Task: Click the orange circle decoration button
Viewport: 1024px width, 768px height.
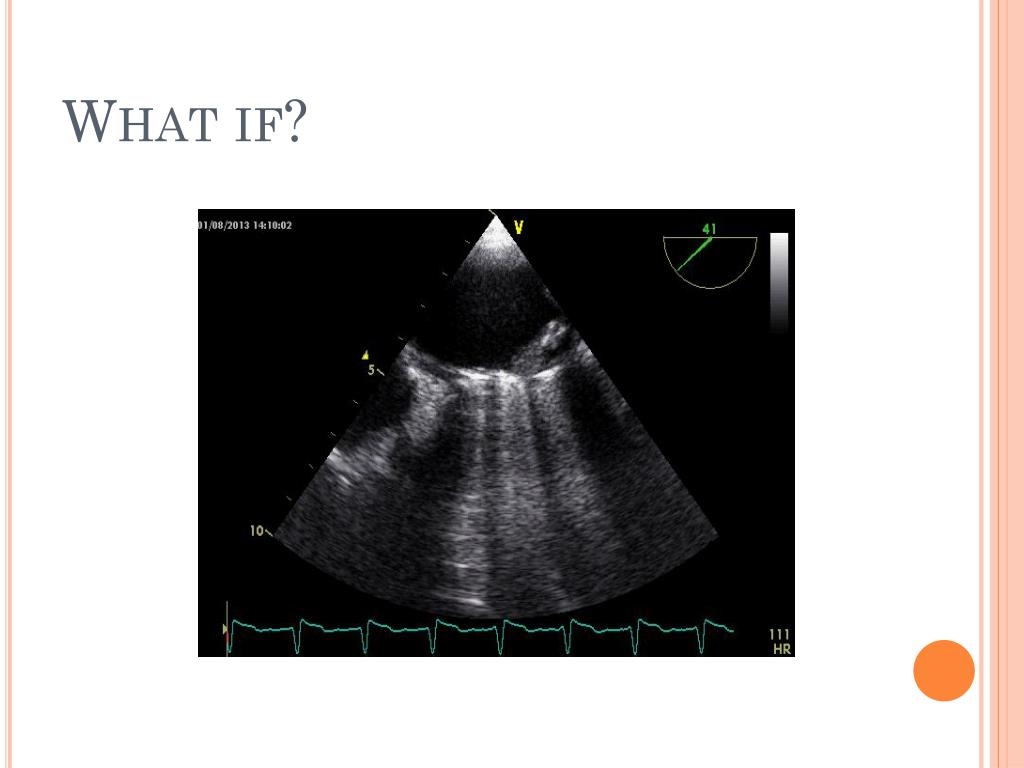Action: tap(944, 670)
